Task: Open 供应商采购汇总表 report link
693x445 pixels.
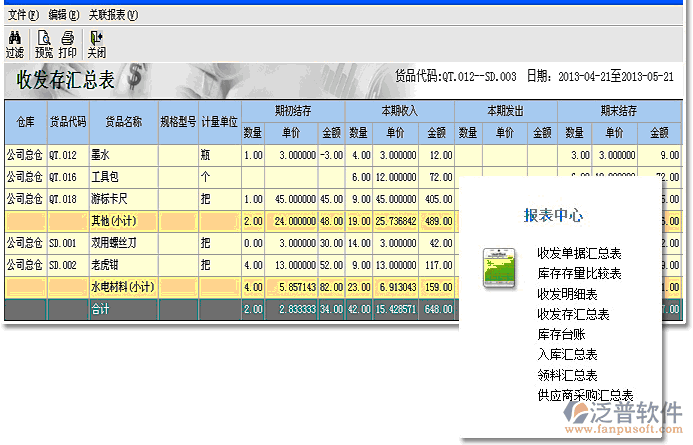Action: 585,395
